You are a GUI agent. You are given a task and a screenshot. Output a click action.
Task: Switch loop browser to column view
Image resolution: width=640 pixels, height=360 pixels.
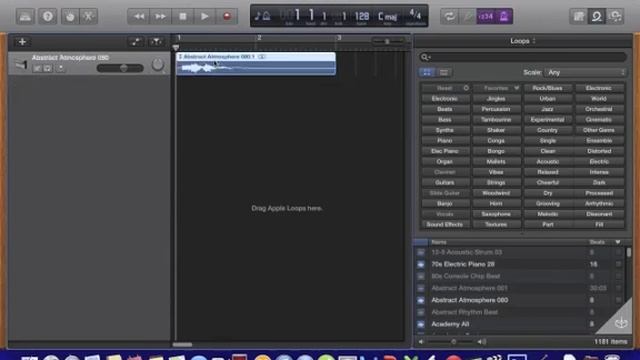444,73
